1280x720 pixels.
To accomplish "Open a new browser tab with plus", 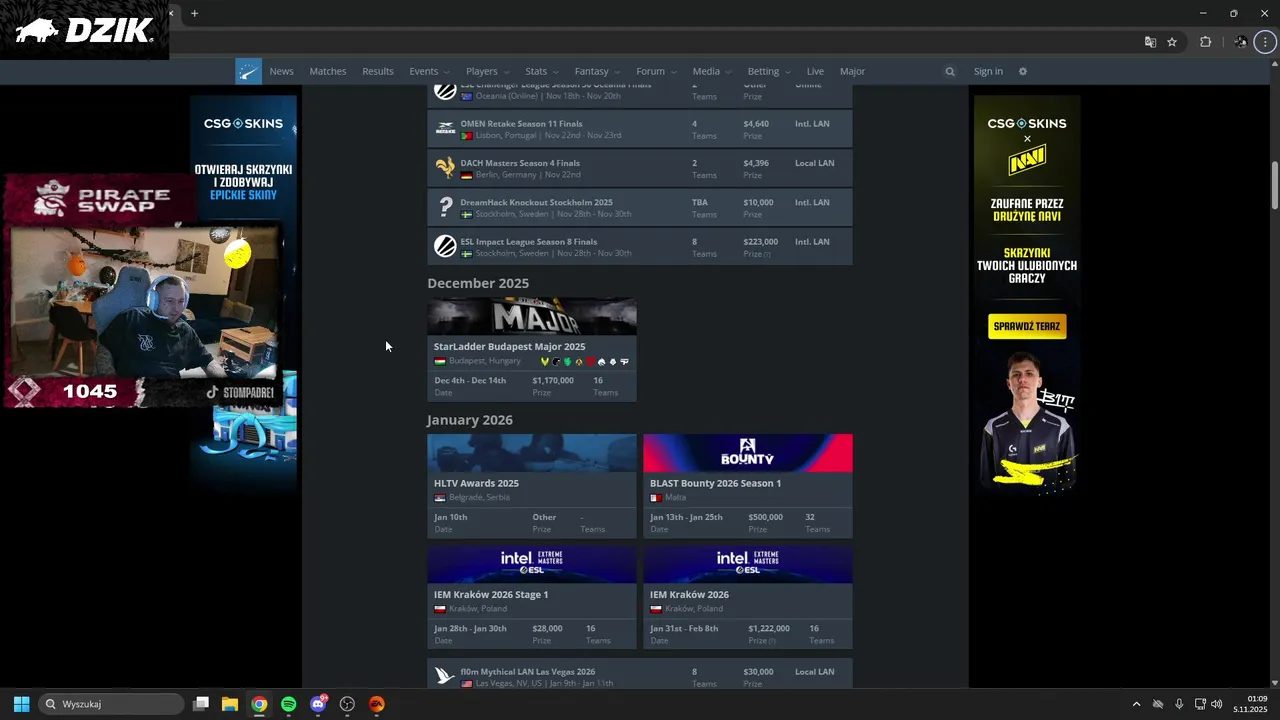I will coord(195,13).
